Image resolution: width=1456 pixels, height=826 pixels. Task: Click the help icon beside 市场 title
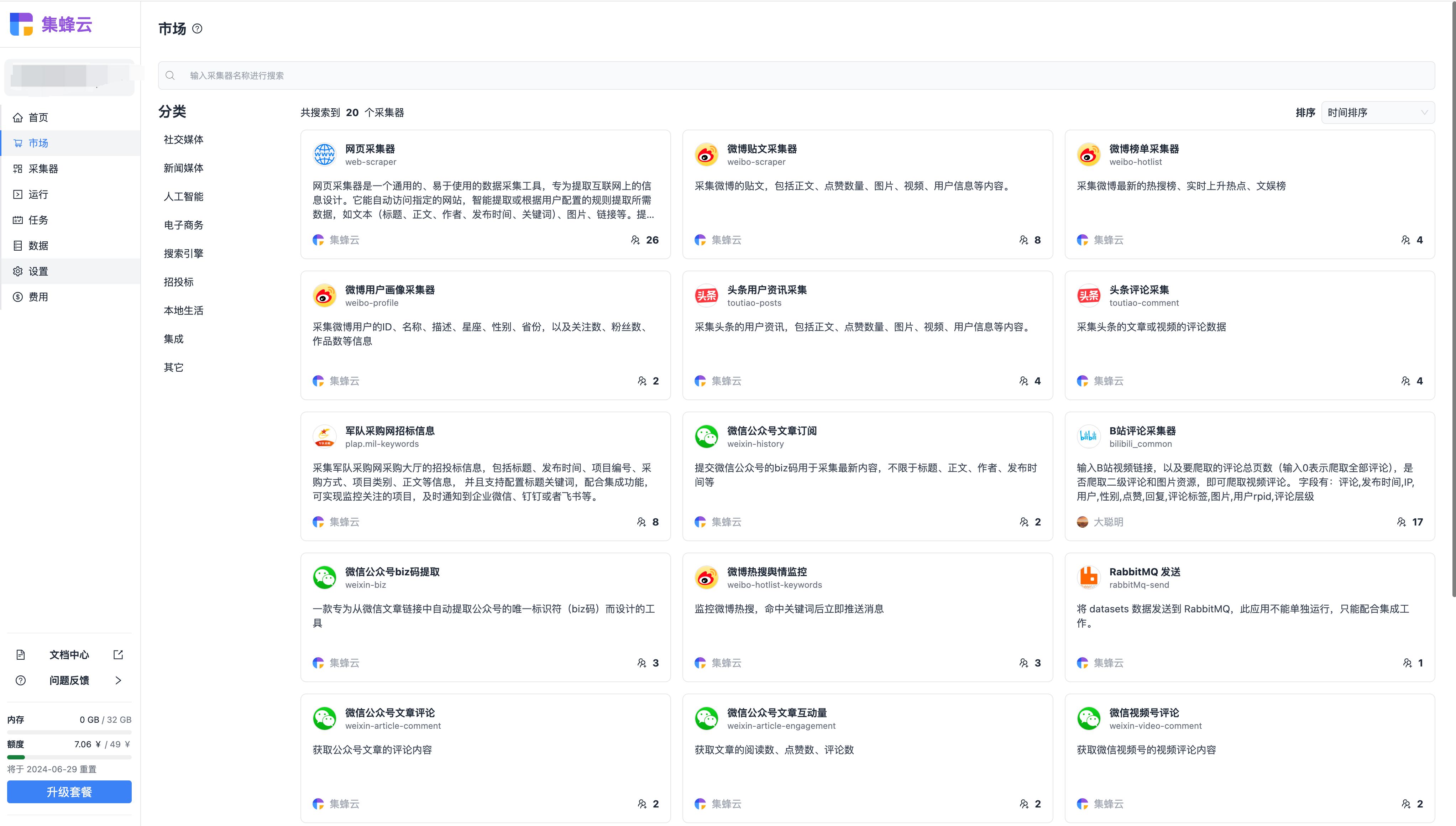197,29
